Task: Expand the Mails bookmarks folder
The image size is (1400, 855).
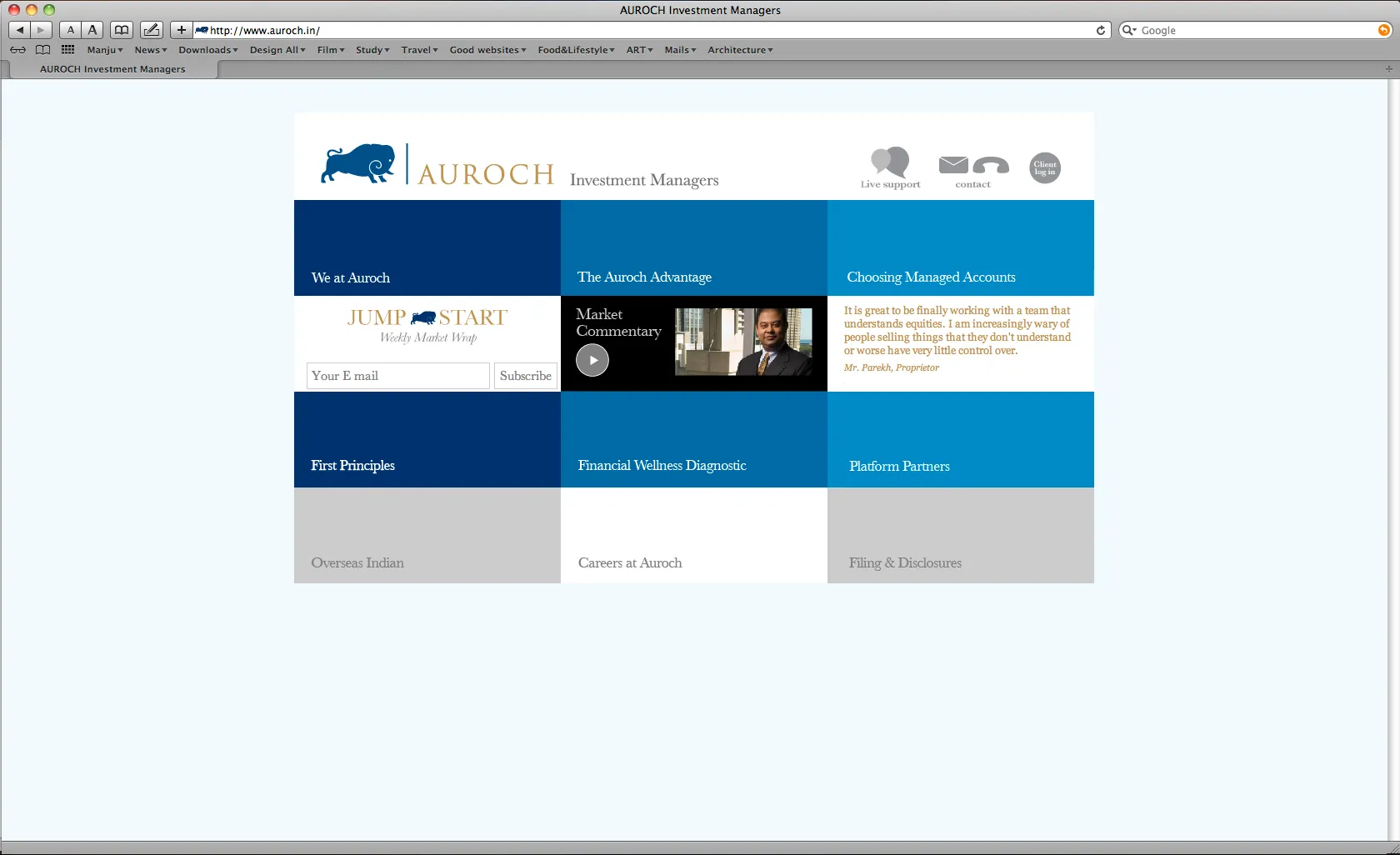Action: 681,50
